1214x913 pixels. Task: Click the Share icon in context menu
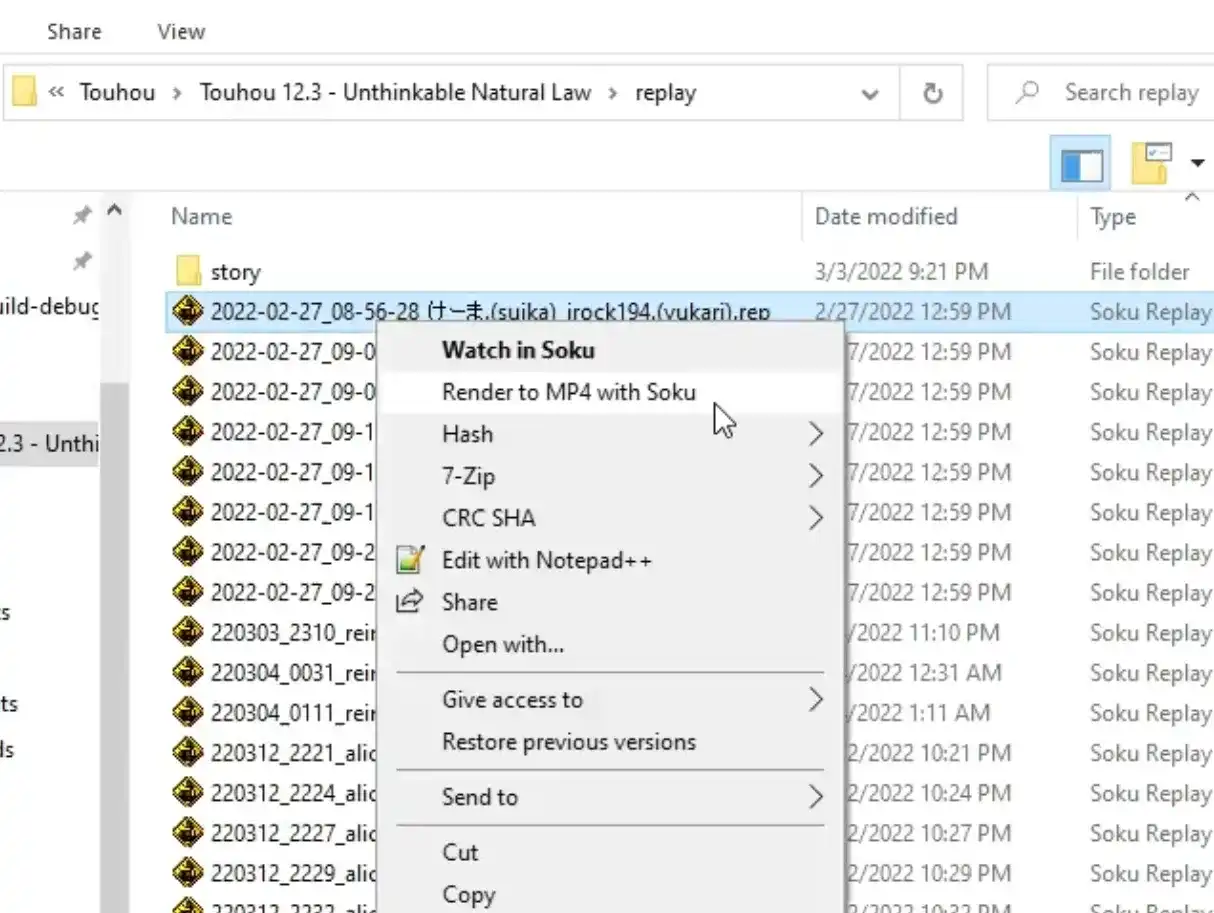tap(410, 602)
